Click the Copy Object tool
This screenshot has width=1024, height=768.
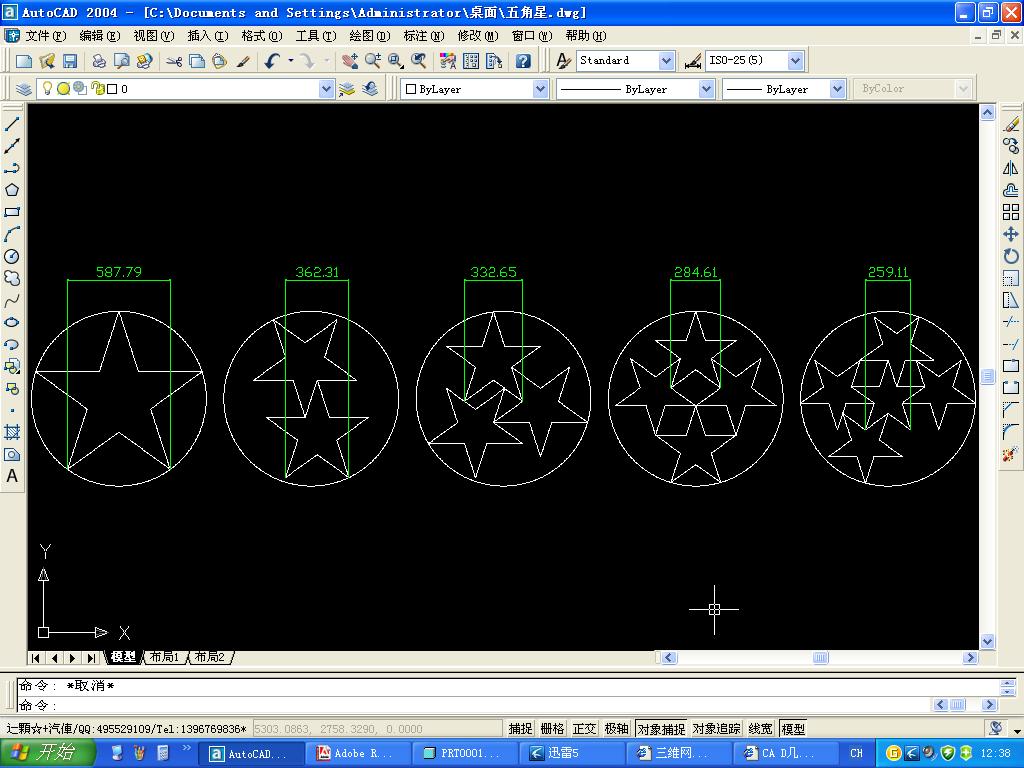coord(1011,146)
